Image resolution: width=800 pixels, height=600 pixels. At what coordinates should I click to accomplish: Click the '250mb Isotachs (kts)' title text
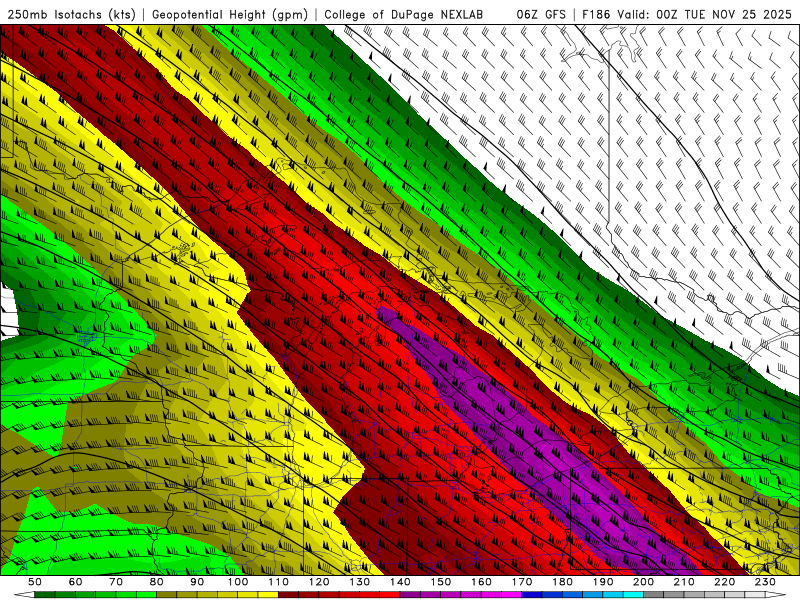click(71, 15)
